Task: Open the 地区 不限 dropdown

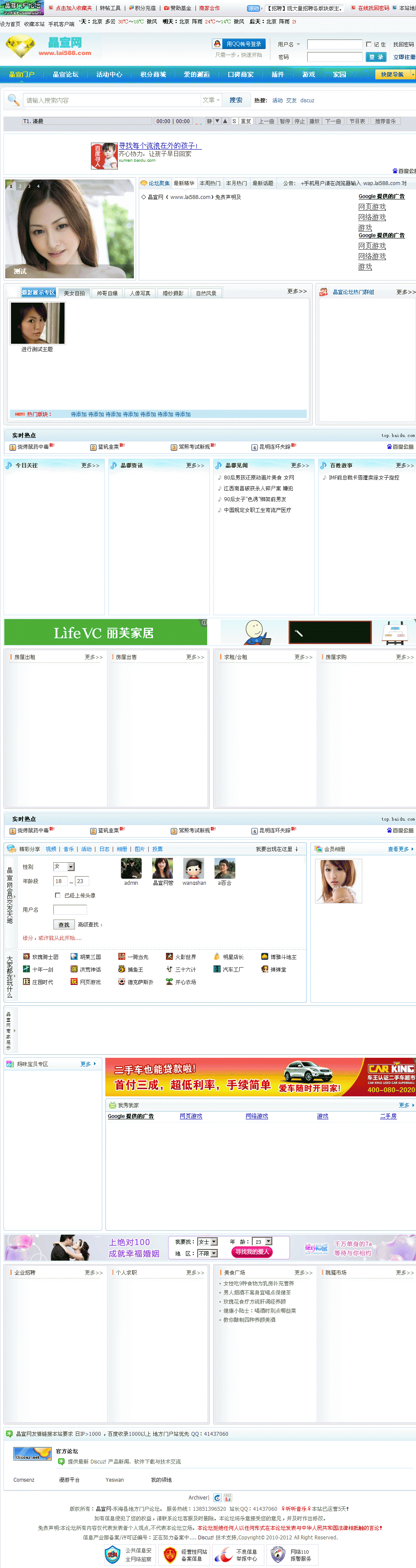Action: pyautogui.click(x=208, y=1253)
